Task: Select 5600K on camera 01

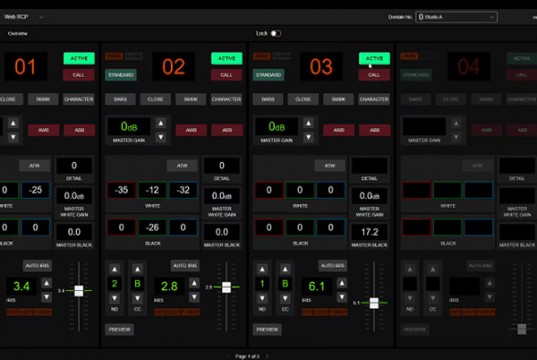Action: click(43, 99)
